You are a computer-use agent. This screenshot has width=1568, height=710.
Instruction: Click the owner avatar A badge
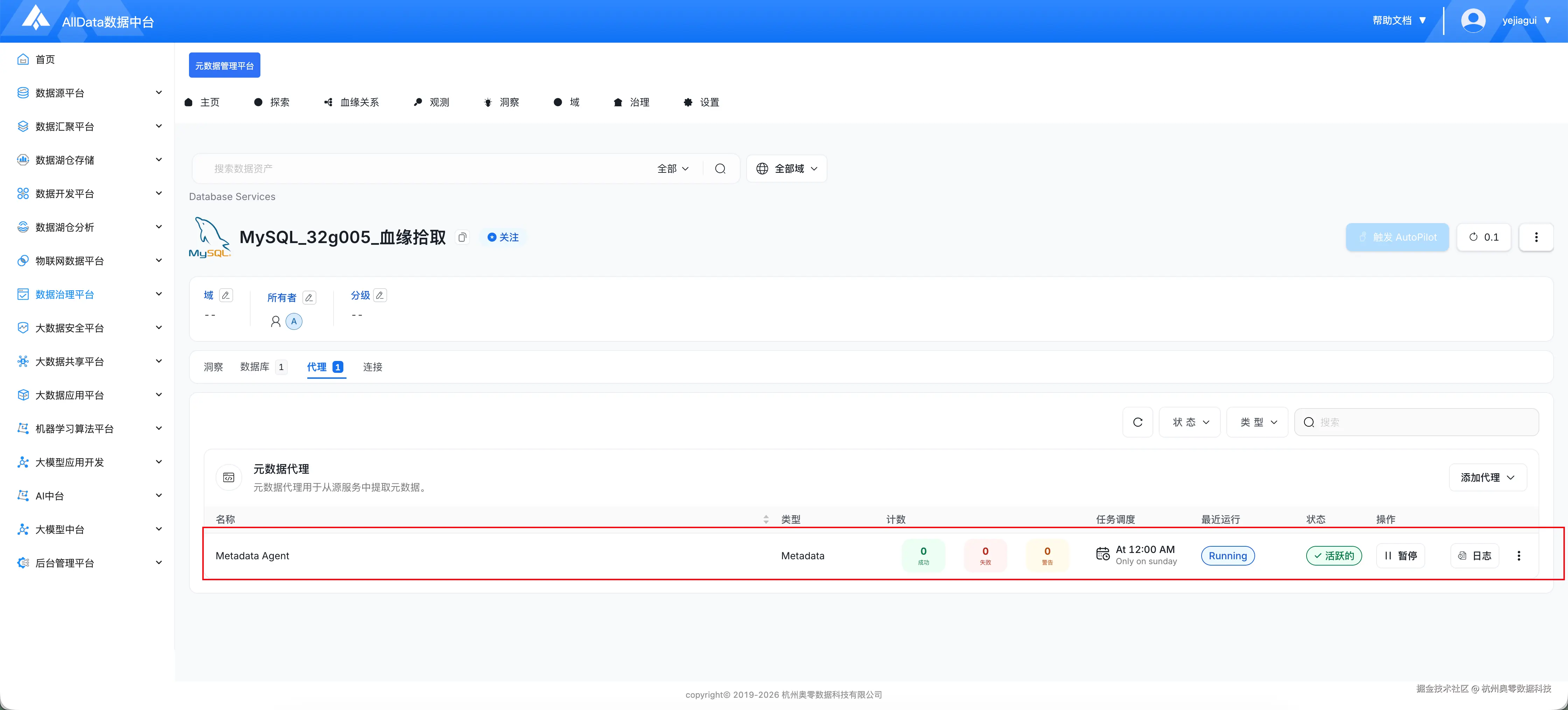point(294,321)
